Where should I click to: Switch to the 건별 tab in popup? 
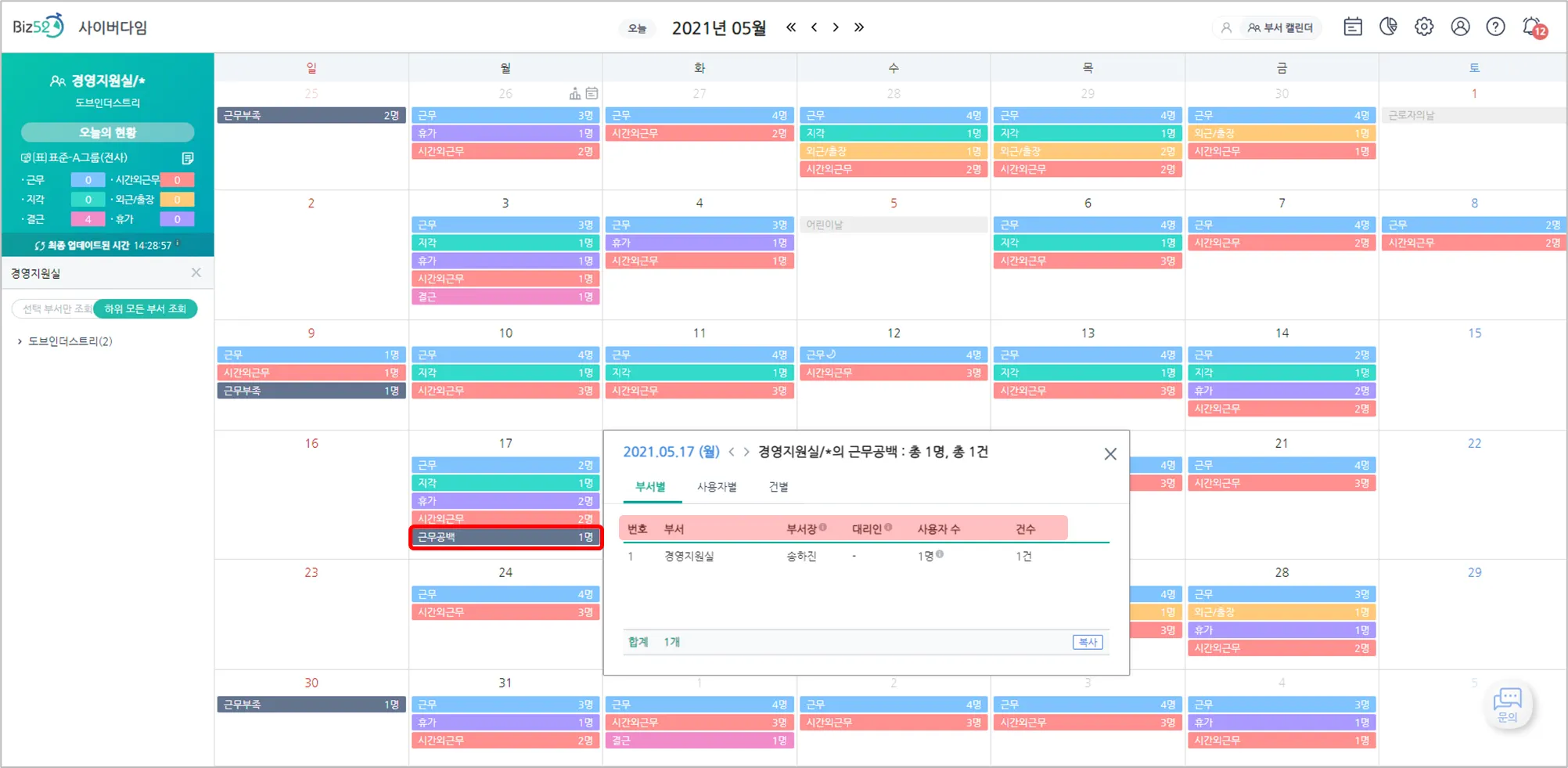coord(779,487)
